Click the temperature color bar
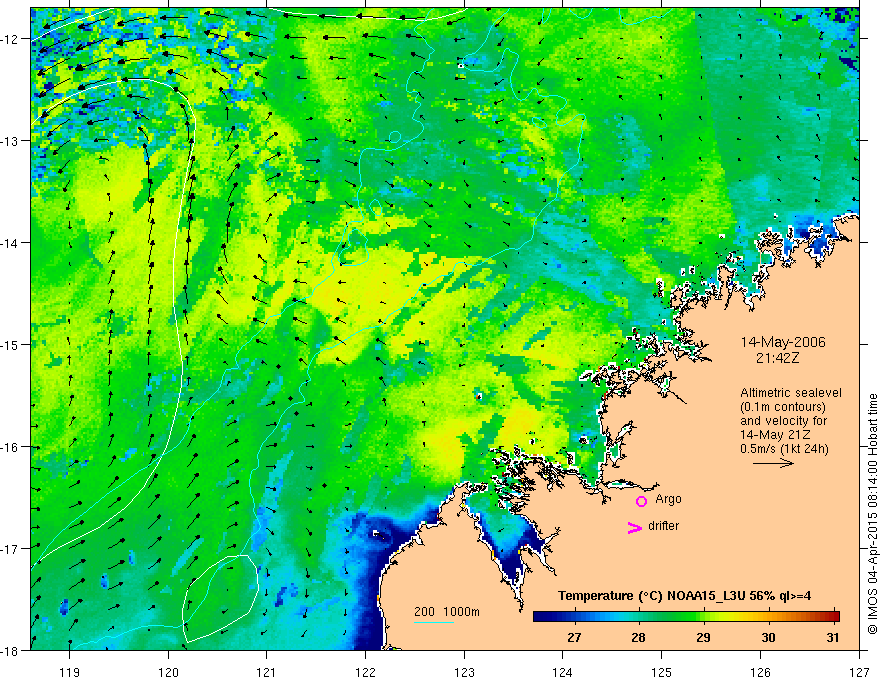Screen dimensions: 880x680 (686, 616)
